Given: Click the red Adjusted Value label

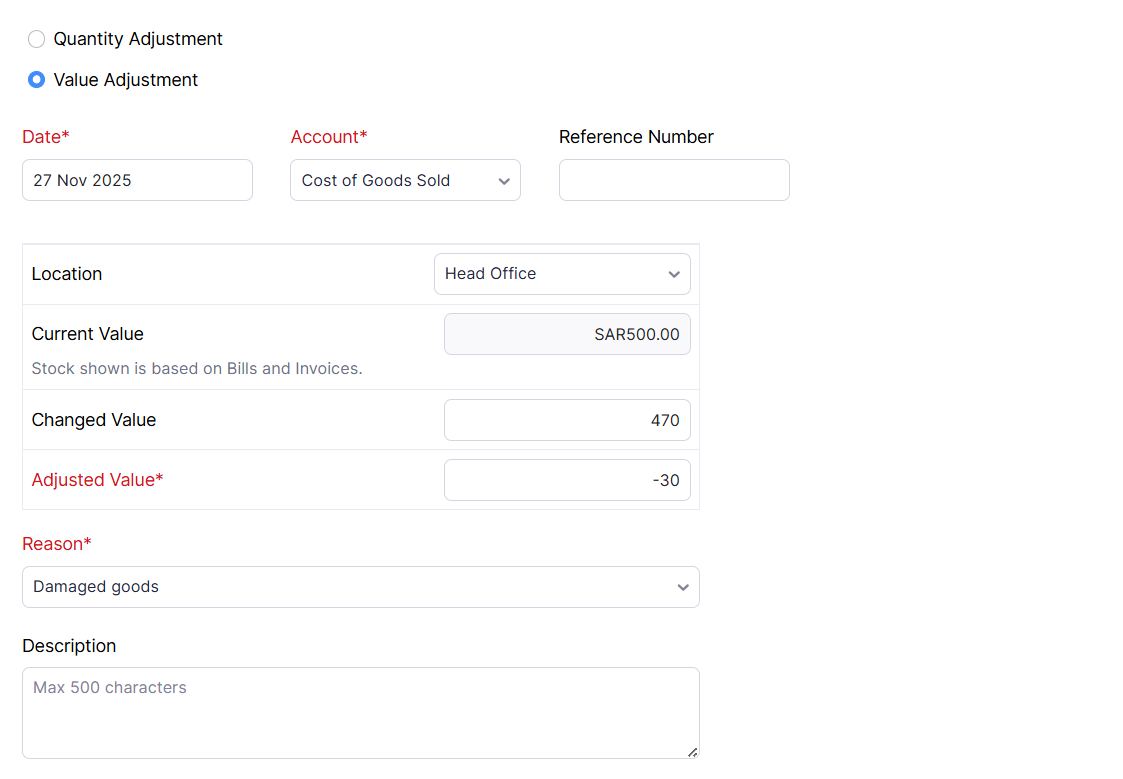Looking at the screenshot, I should point(97,480).
